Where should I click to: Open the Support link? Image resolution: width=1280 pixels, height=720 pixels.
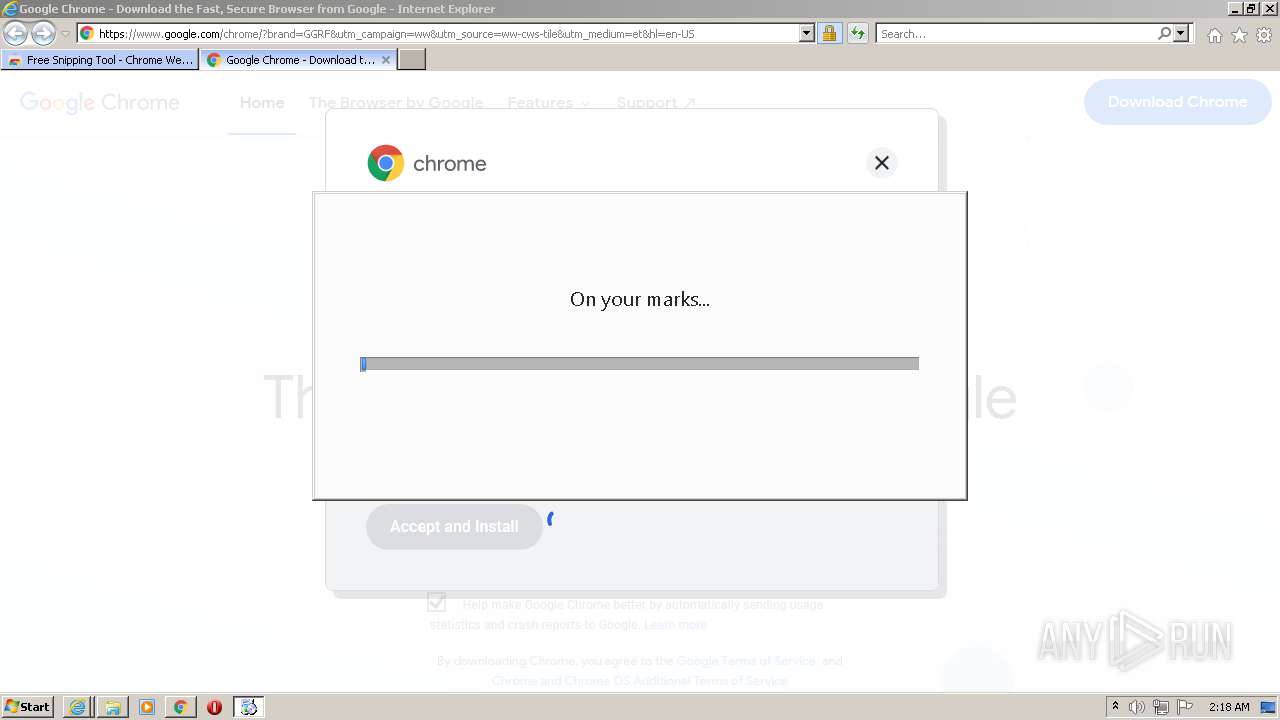pyautogui.click(x=655, y=103)
